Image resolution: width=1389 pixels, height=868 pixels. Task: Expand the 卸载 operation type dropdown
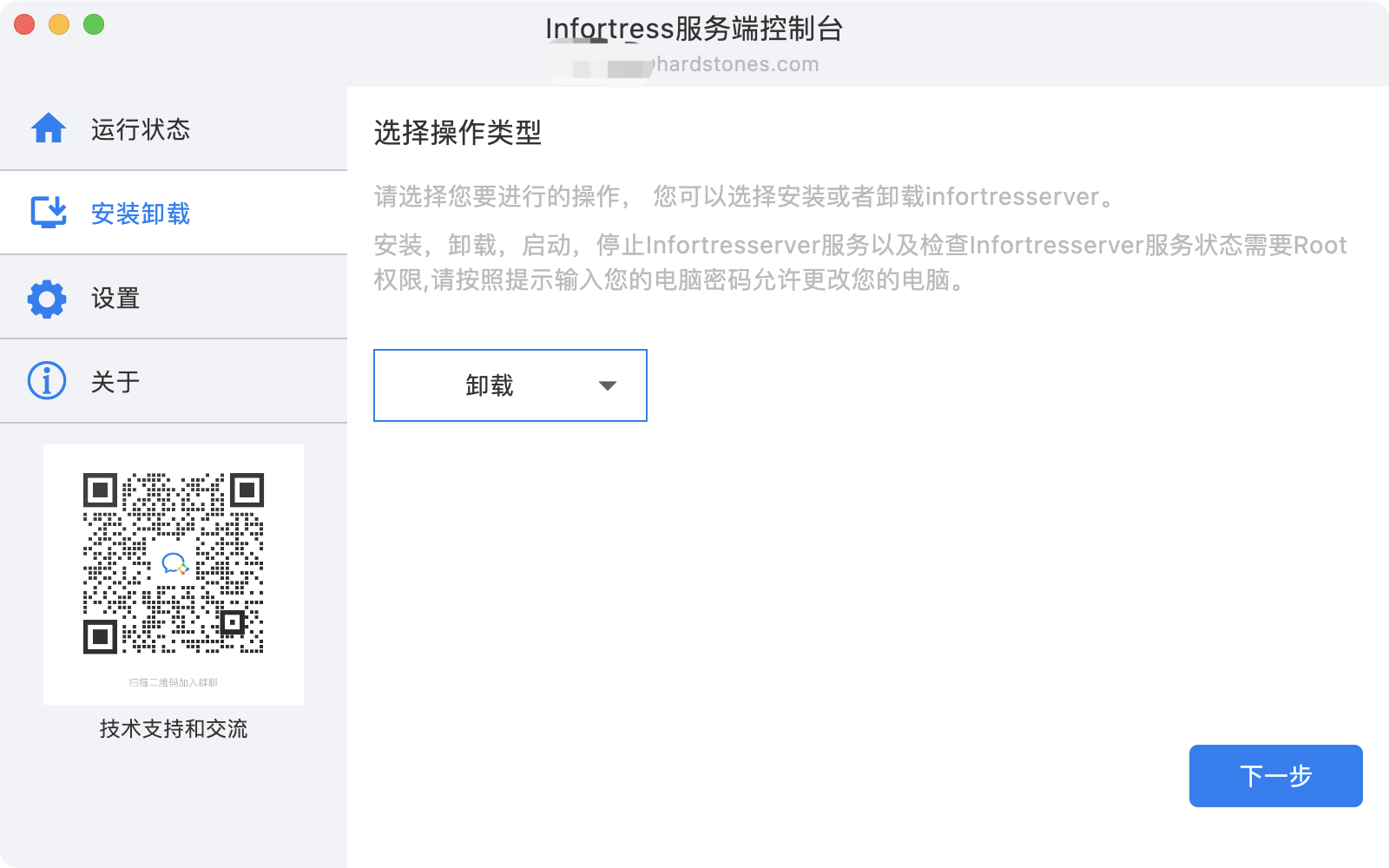pyautogui.click(x=510, y=385)
